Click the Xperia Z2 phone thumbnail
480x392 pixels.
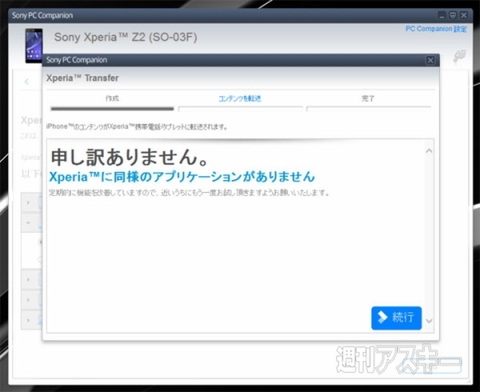[34, 46]
